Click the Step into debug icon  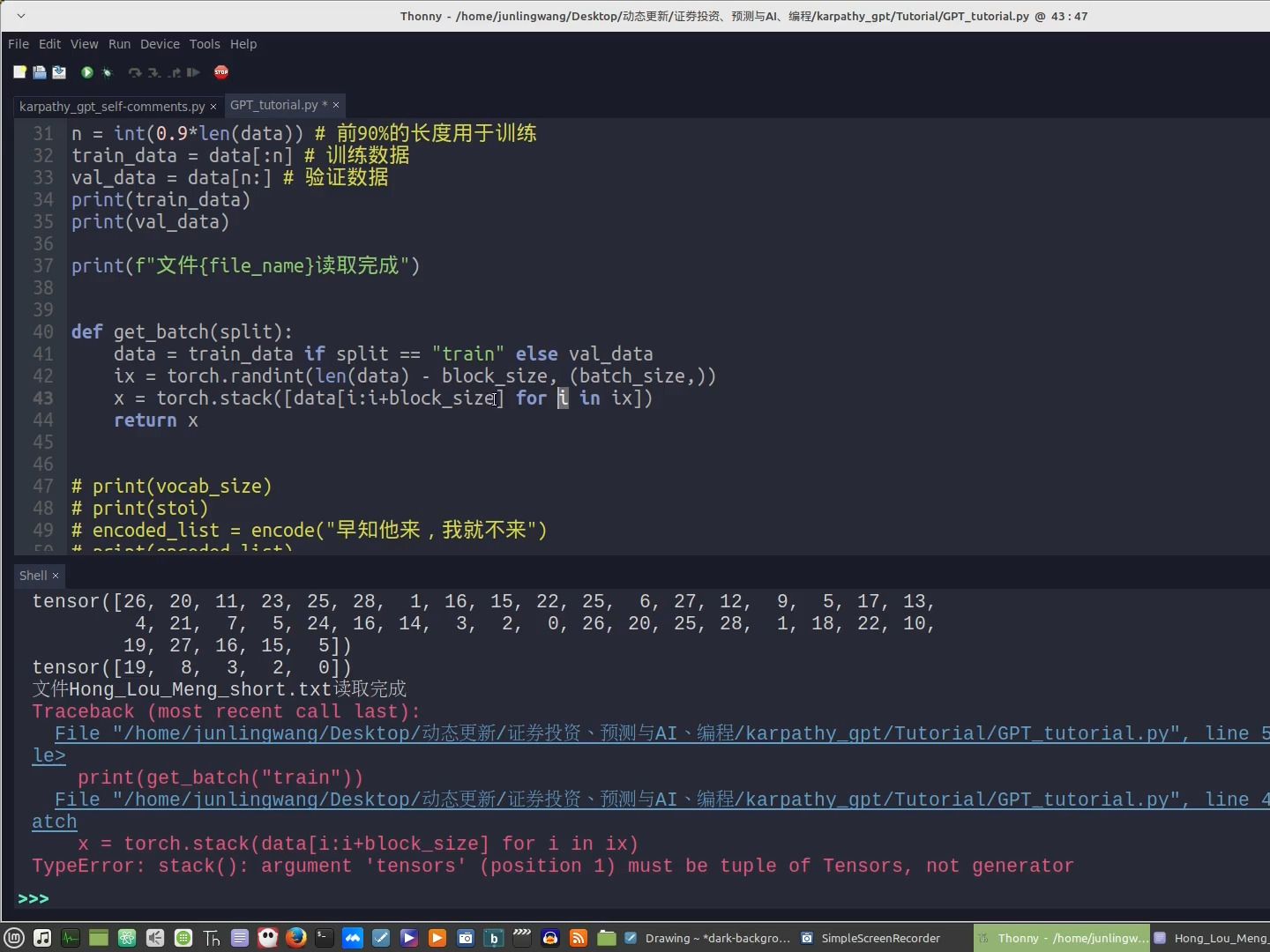coord(154,72)
